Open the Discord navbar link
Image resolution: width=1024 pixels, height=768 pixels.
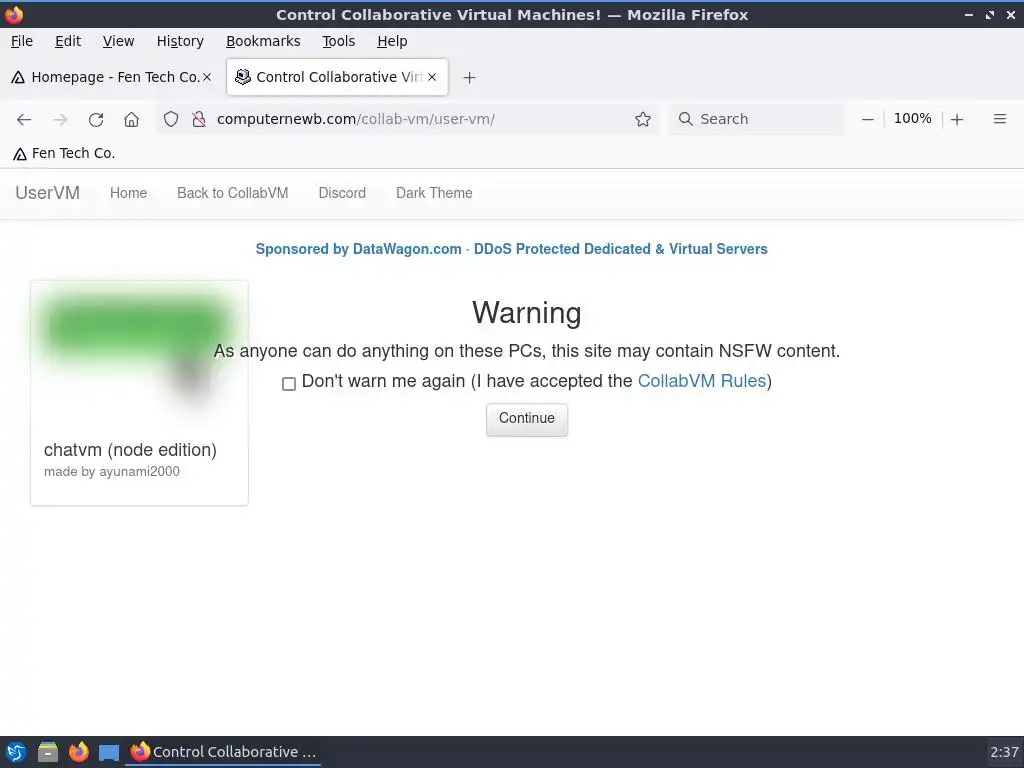pos(342,193)
